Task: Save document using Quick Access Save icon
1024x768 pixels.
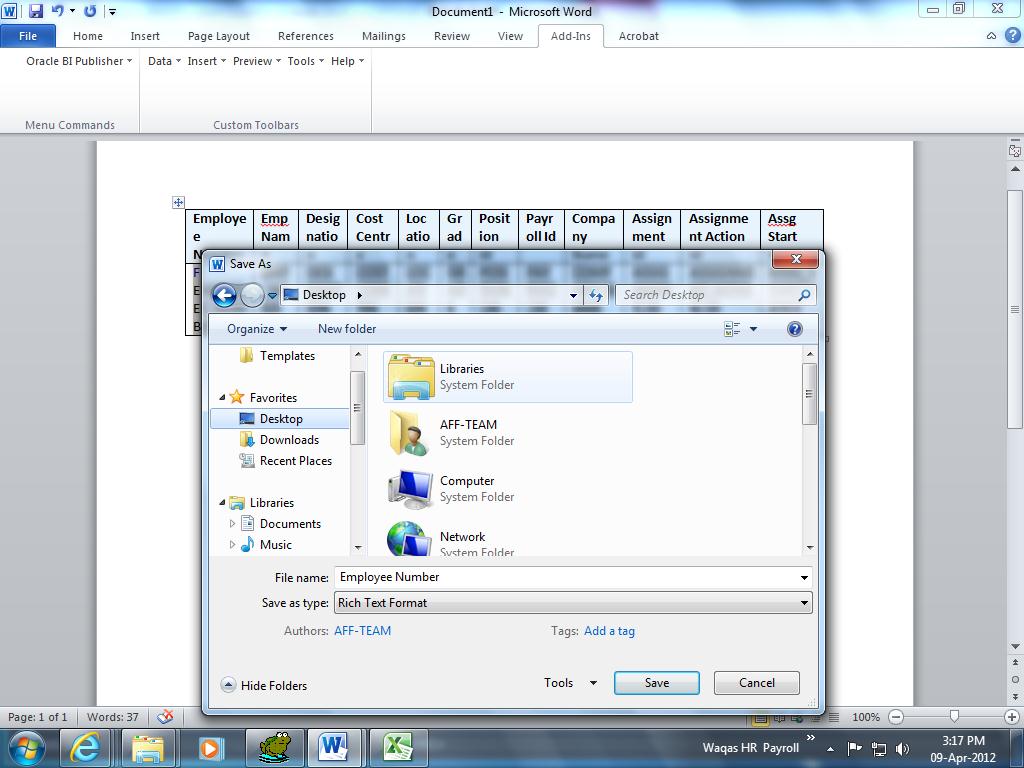Action: click(38, 10)
